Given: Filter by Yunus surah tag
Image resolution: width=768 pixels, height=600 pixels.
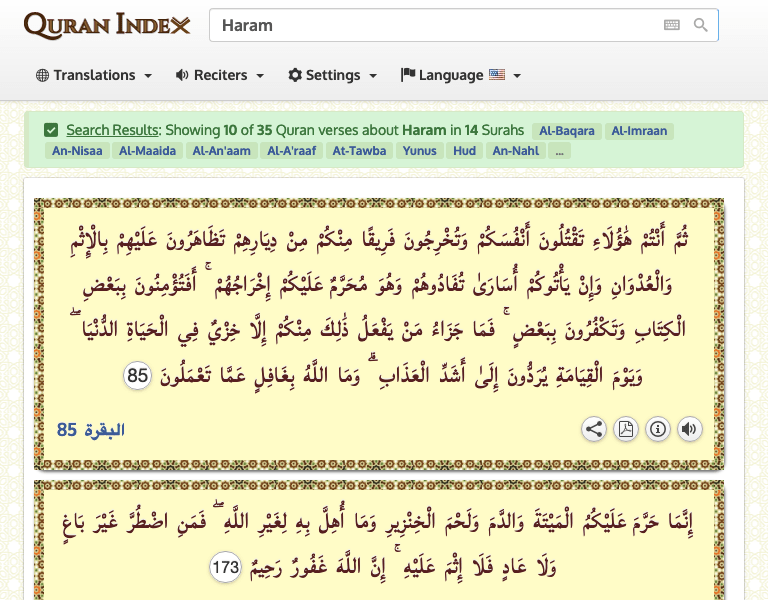Looking at the screenshot, I should [420, 151].
